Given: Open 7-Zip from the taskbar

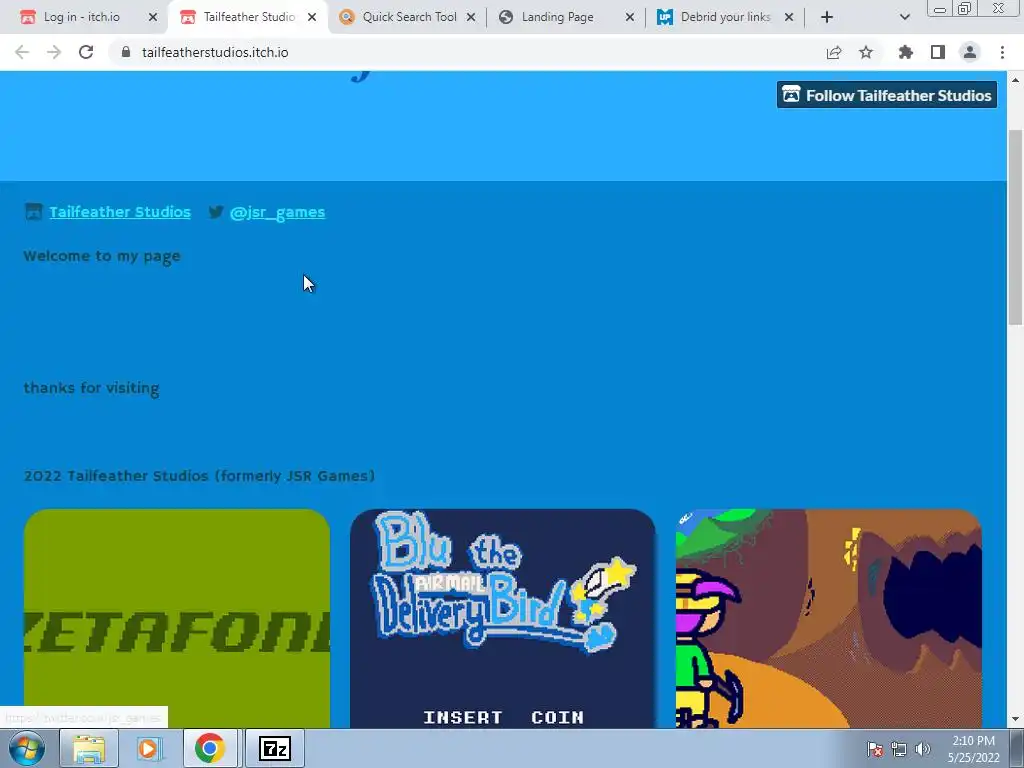Looking at the screenshot, I should pos(274,748).
